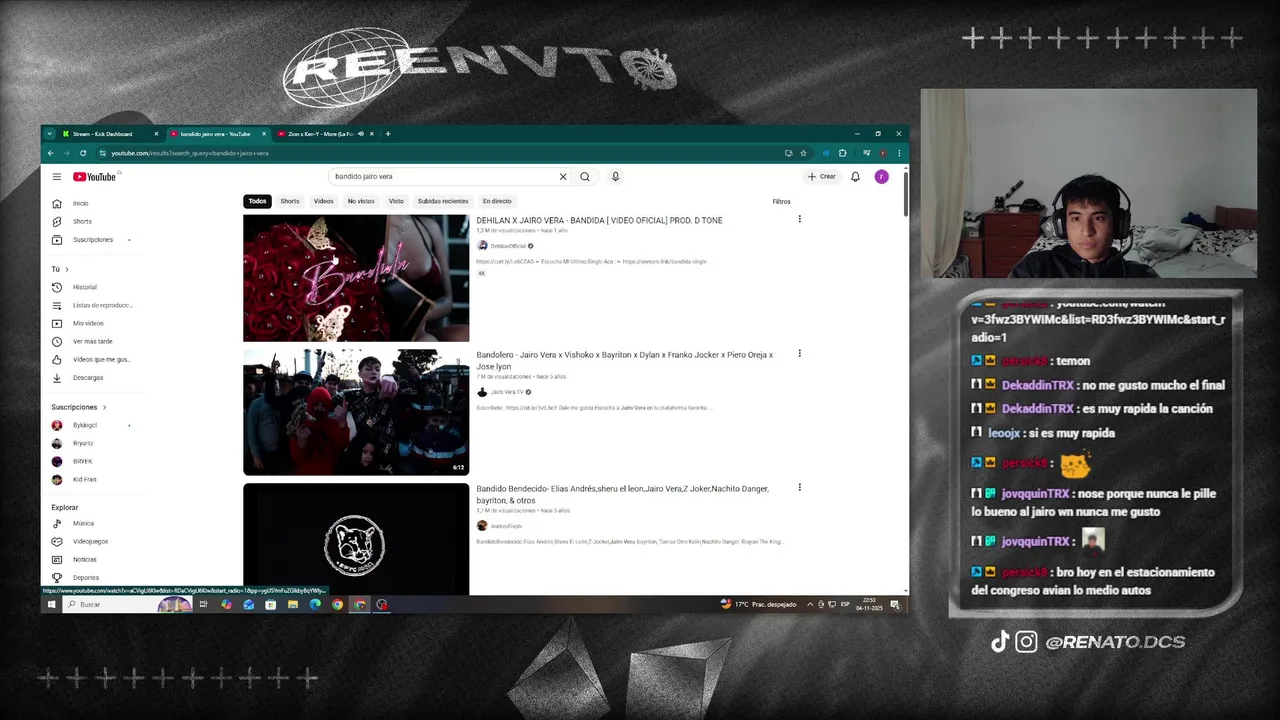Viewport: 1280px width, 720px height.
Task: Expand the Suscripciones section chevron
Action: click(x=104, y=407)
